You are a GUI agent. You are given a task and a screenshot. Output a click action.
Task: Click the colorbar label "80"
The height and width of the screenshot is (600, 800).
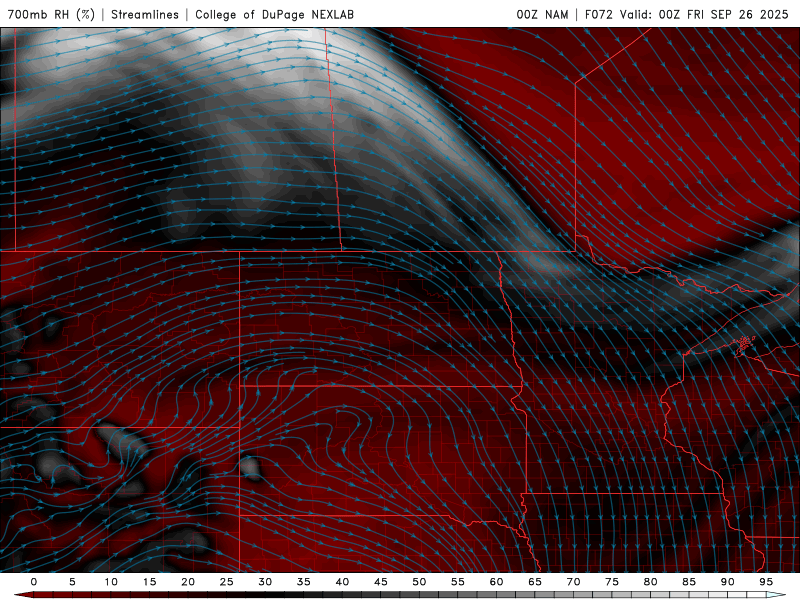click(650, 582)
